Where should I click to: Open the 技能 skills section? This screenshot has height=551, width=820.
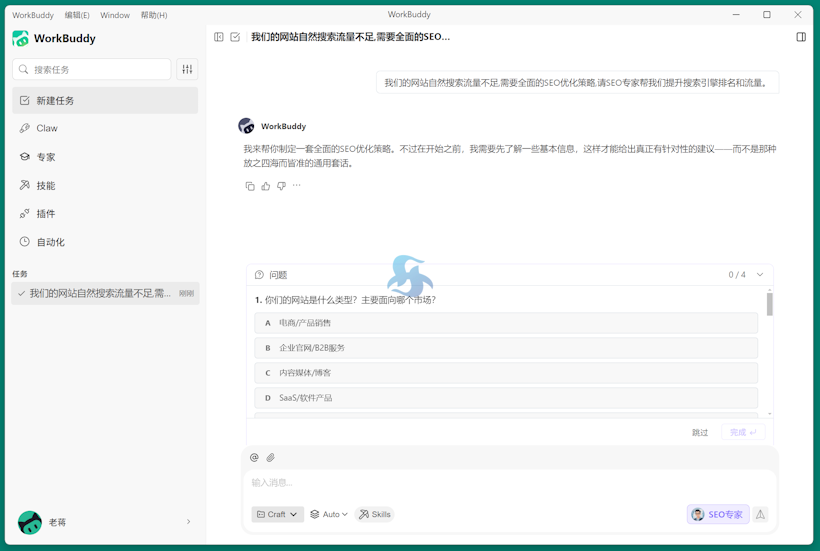(105, 185)
